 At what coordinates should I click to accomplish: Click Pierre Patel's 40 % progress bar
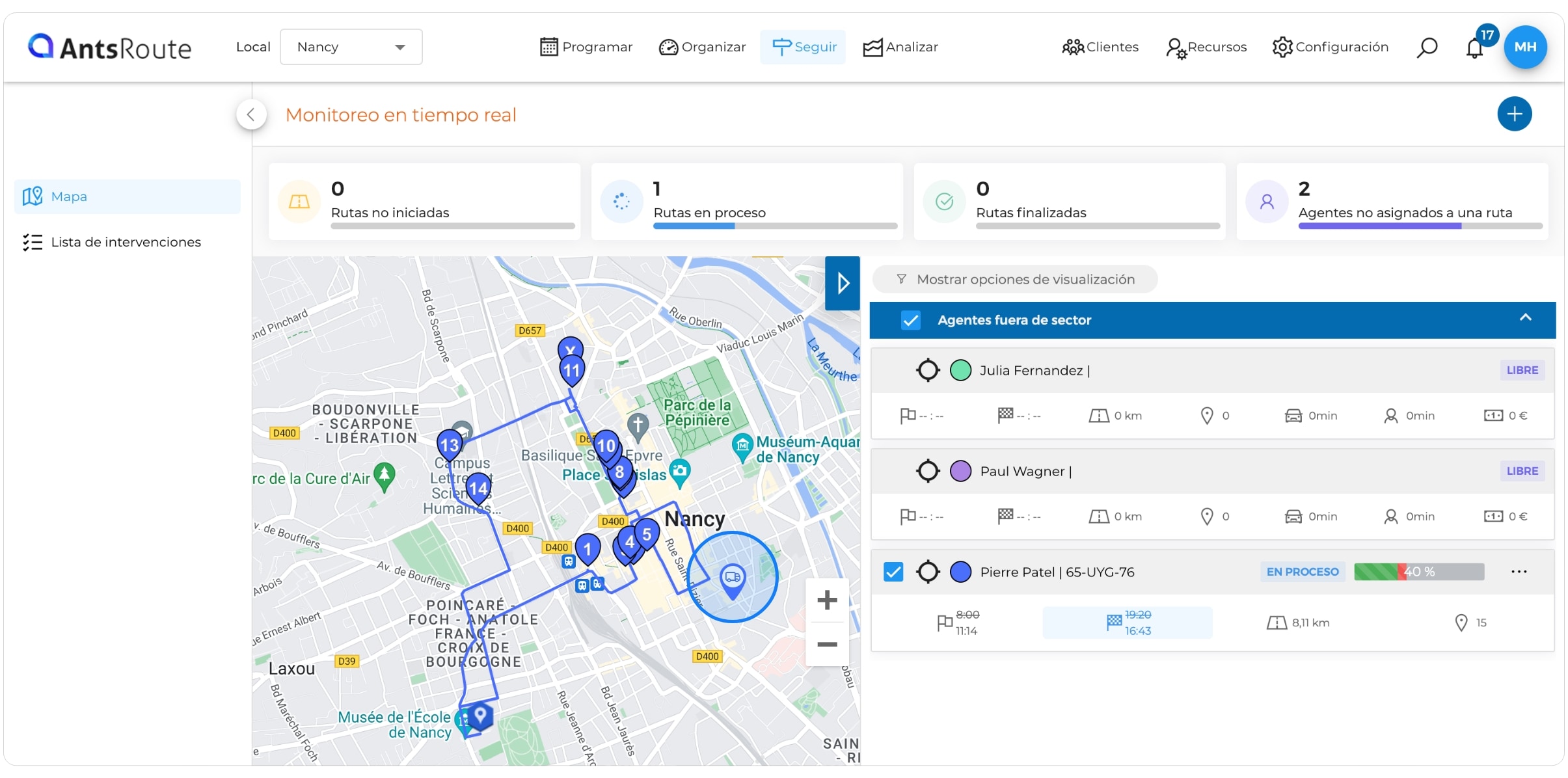tap(1419, 572)
